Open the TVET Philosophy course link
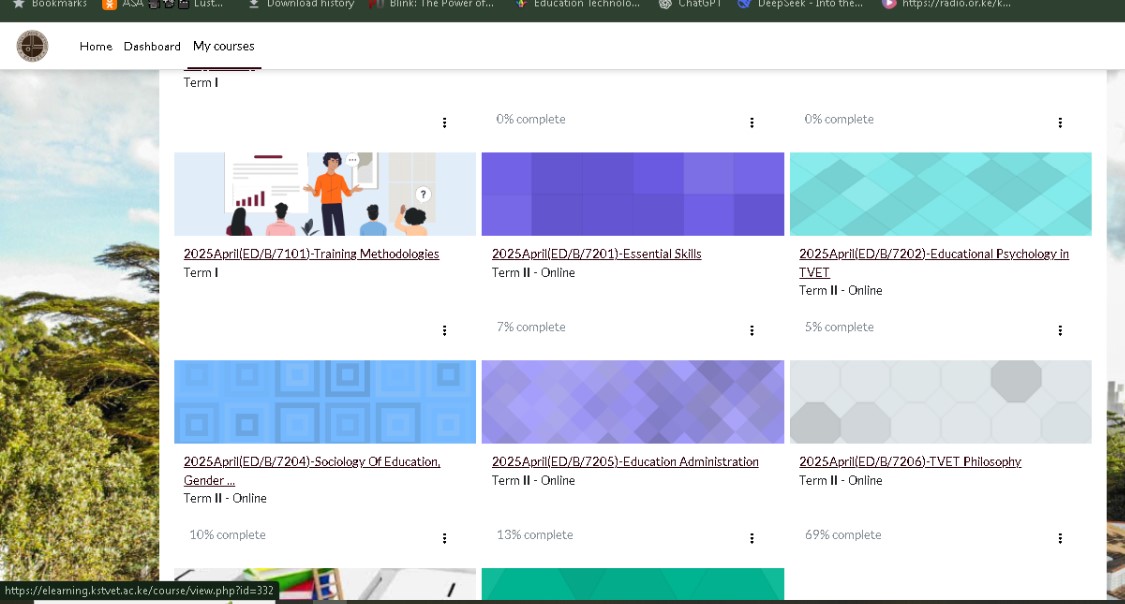The height and width of the screenshot is (604, 1125). coord(910,462)
